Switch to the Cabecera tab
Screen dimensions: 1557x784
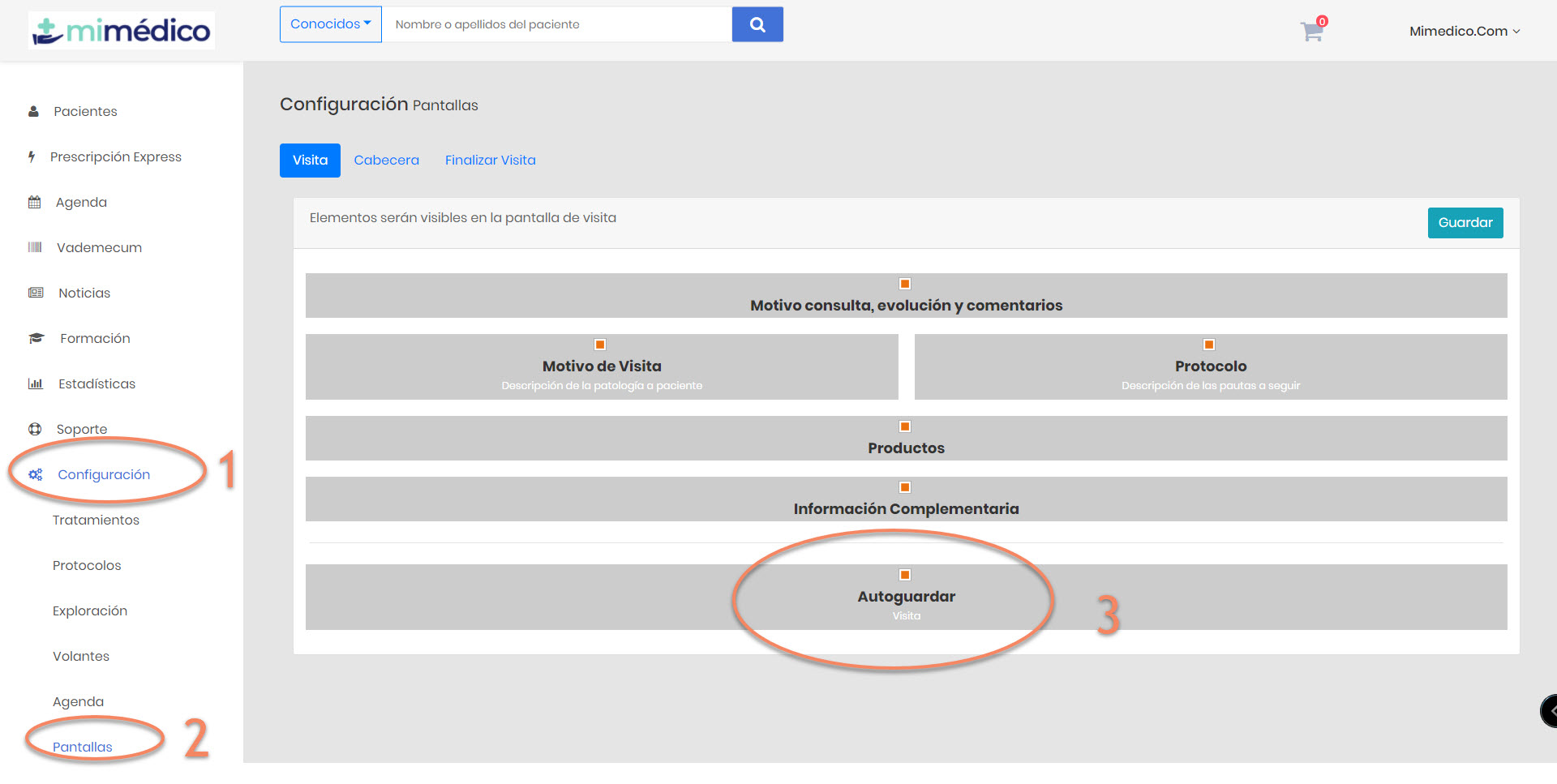(x=386, y=161)
